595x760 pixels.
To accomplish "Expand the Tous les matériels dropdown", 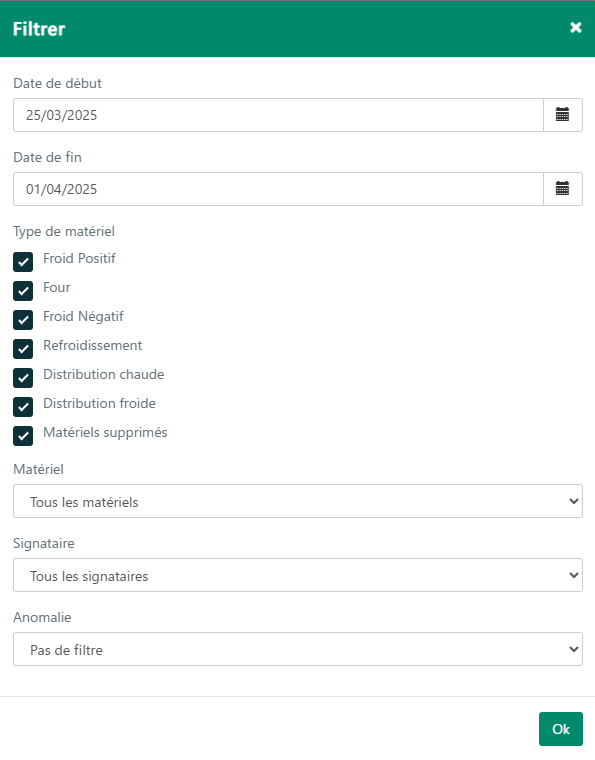I will pyautogui.click(x=298, y=501).
